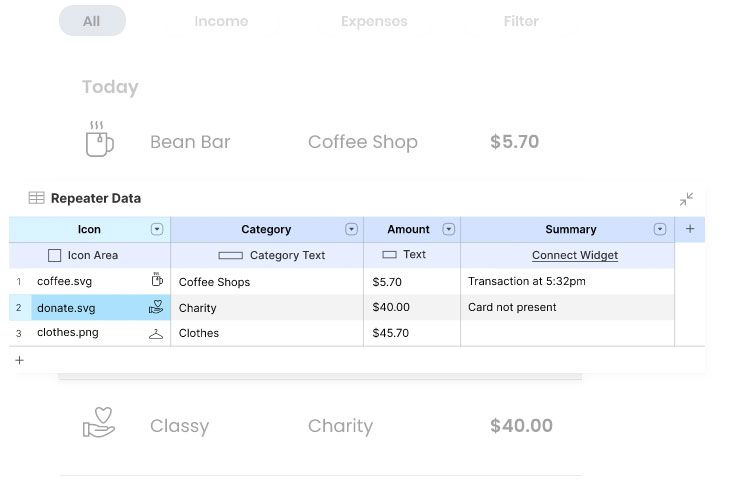Open the Summary column dropdown
This screenshot has width=730, height=502.
tap(660, 229)
